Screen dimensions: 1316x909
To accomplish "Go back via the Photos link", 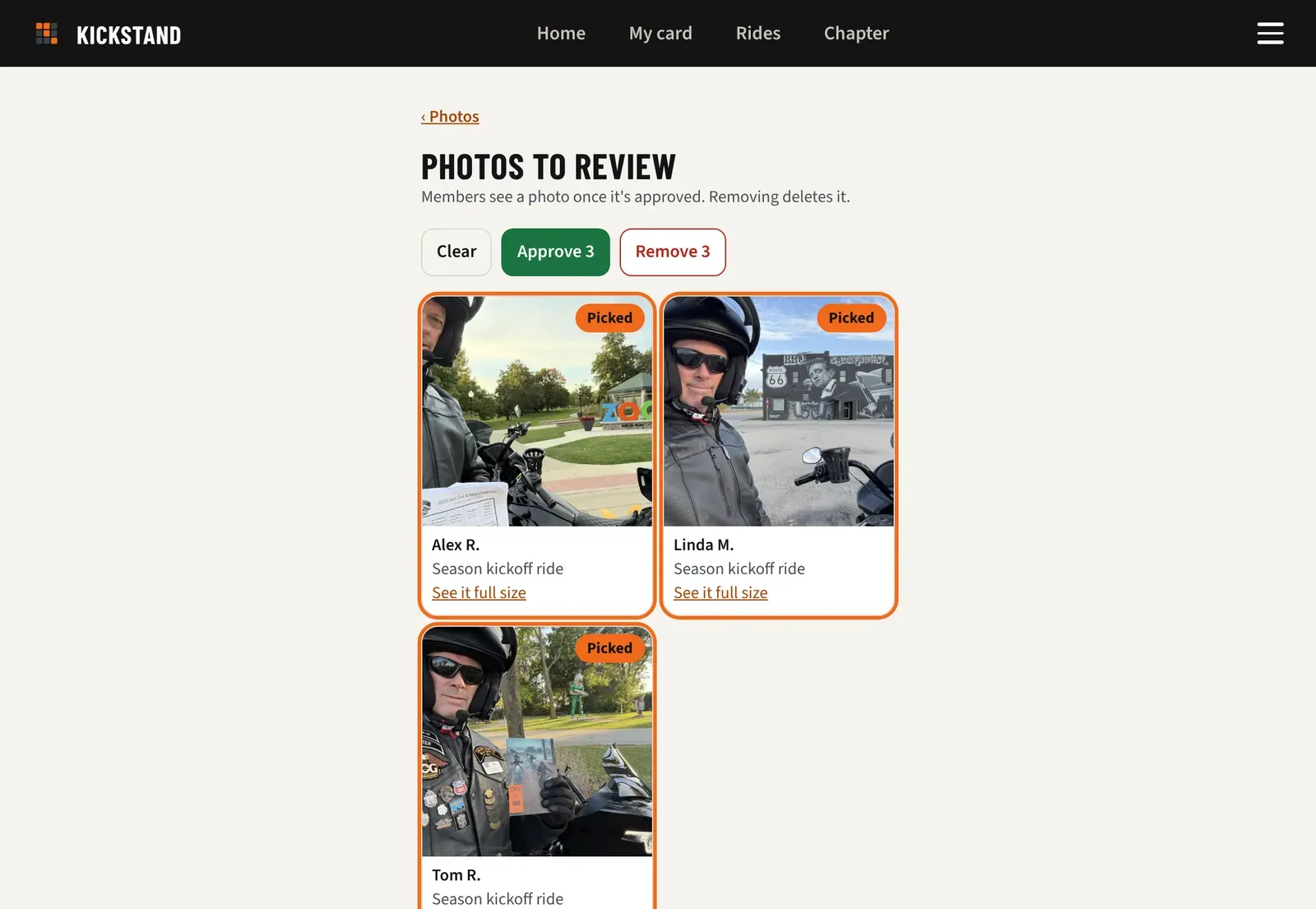I will coord(450,117).
